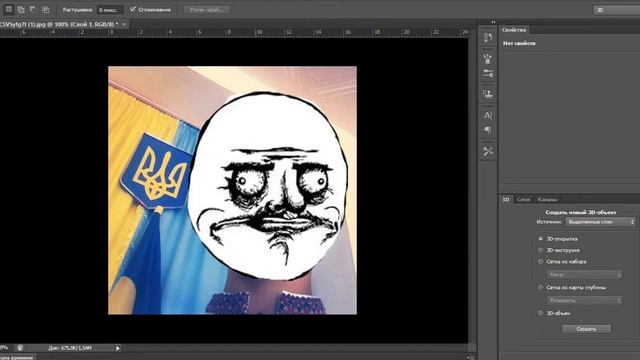Click the Создать новый 3D-объект heading

click(581, 212)
